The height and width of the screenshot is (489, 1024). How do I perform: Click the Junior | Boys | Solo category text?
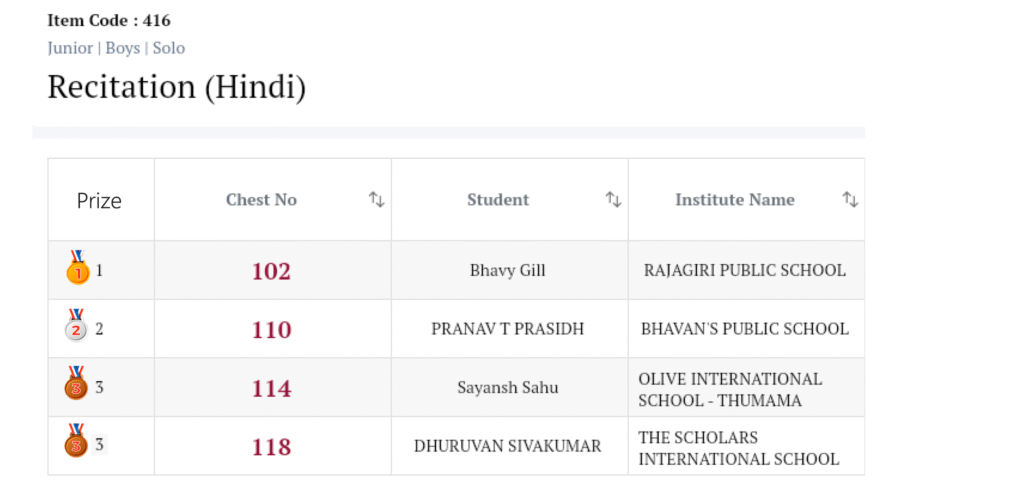pos(116,48)
